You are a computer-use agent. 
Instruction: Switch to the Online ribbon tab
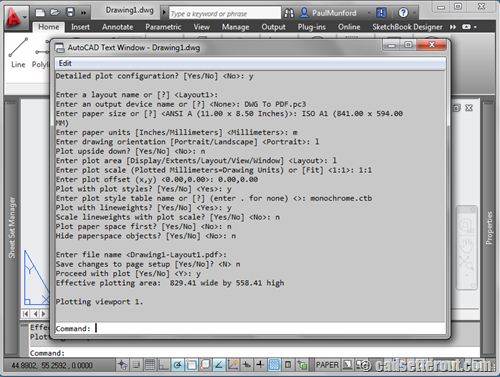(349, 27)
